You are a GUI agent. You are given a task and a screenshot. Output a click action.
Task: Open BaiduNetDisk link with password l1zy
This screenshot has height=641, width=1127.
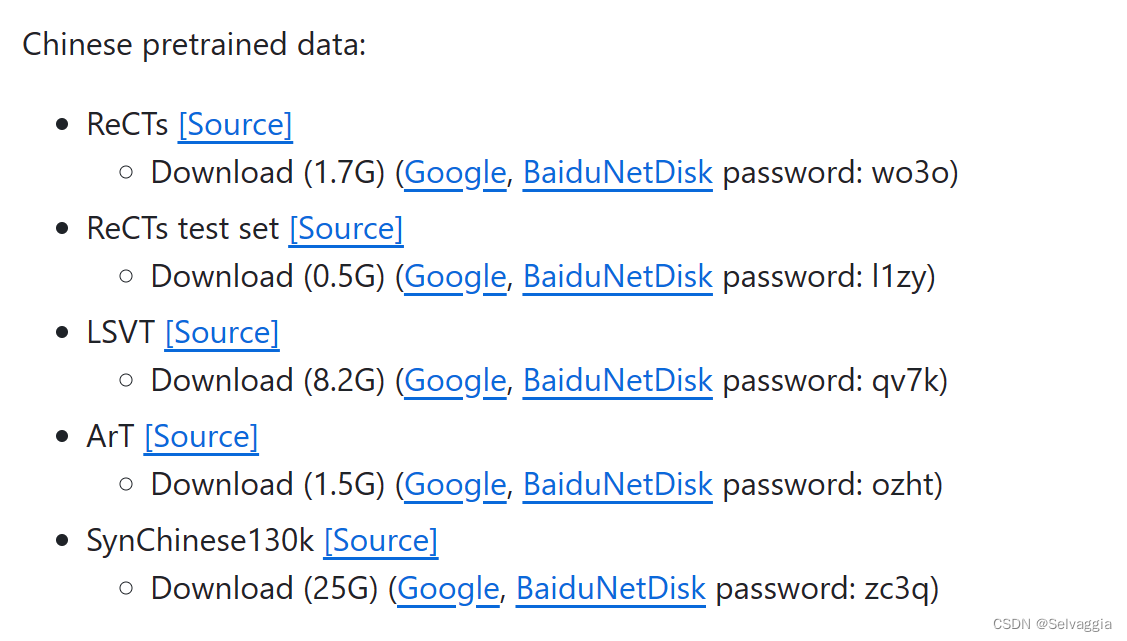pyautogui.click(x=617, y=277)
